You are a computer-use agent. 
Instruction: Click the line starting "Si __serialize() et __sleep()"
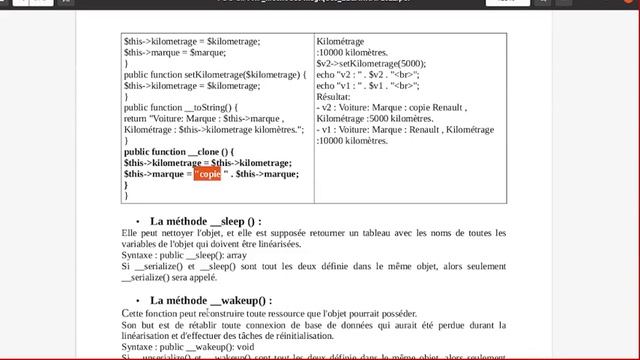click(x=313, y=266)
